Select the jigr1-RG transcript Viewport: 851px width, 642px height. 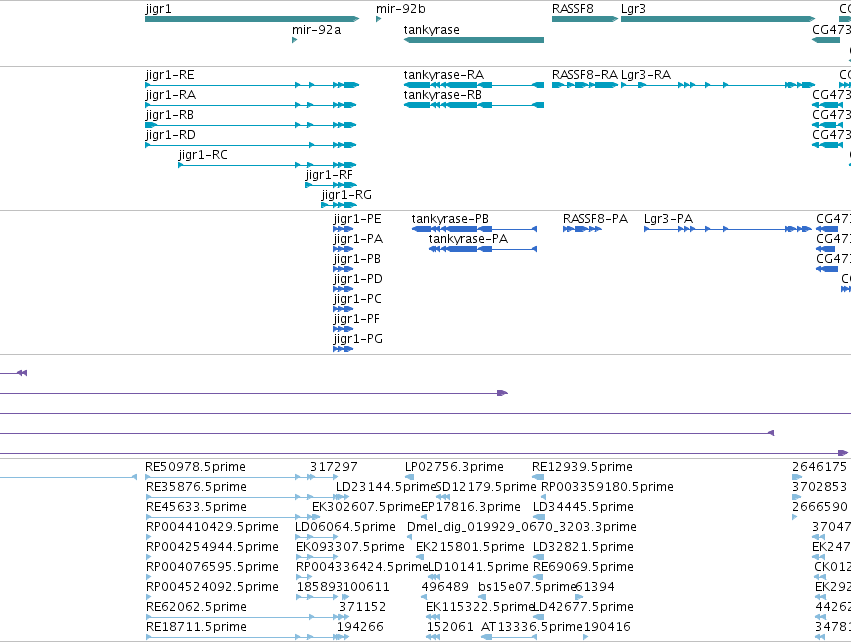339,205
